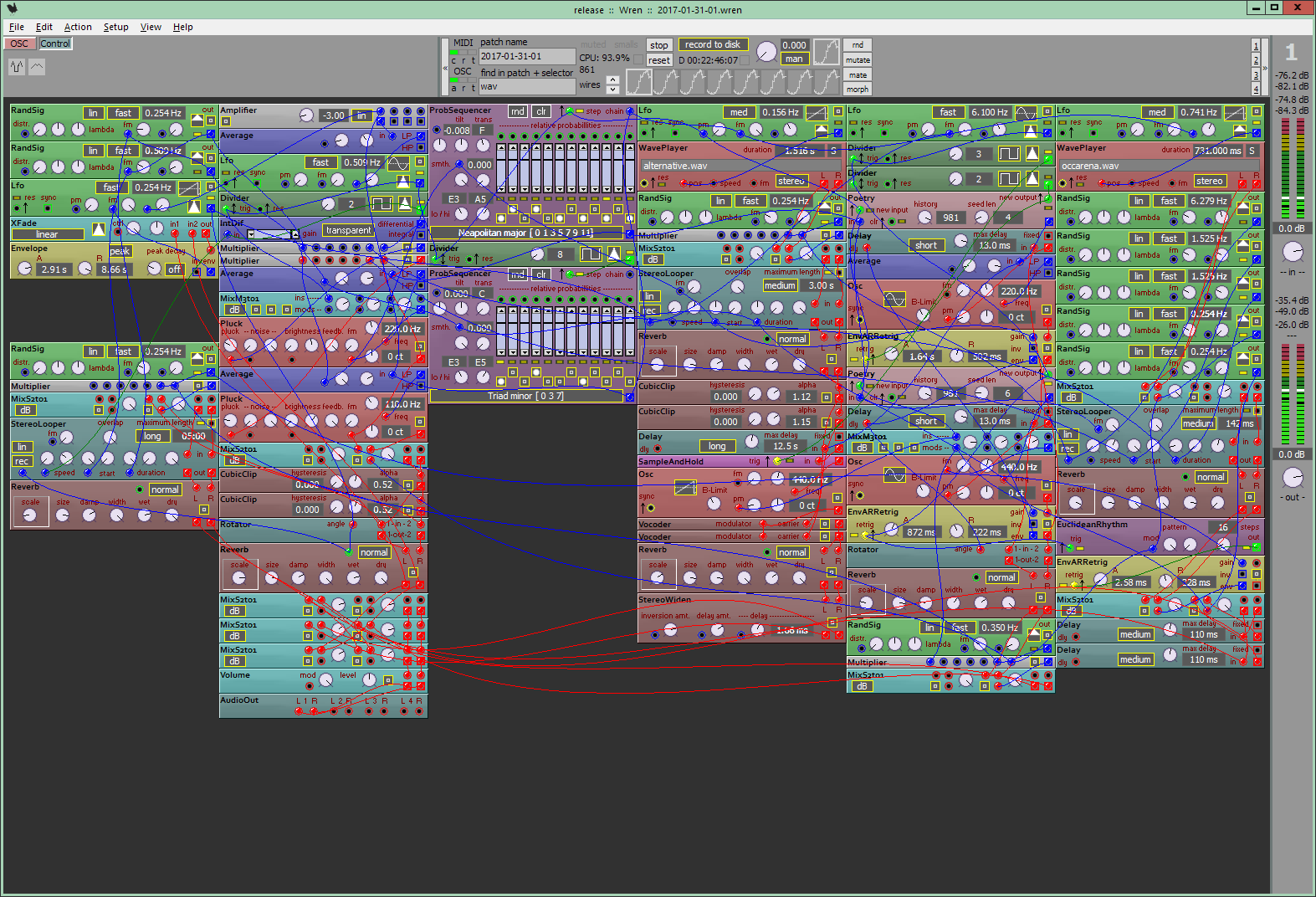This screenshot has width=1316, height=897.
Task: Toggle the checkbox beside recording time
Action: click(745, 60)
